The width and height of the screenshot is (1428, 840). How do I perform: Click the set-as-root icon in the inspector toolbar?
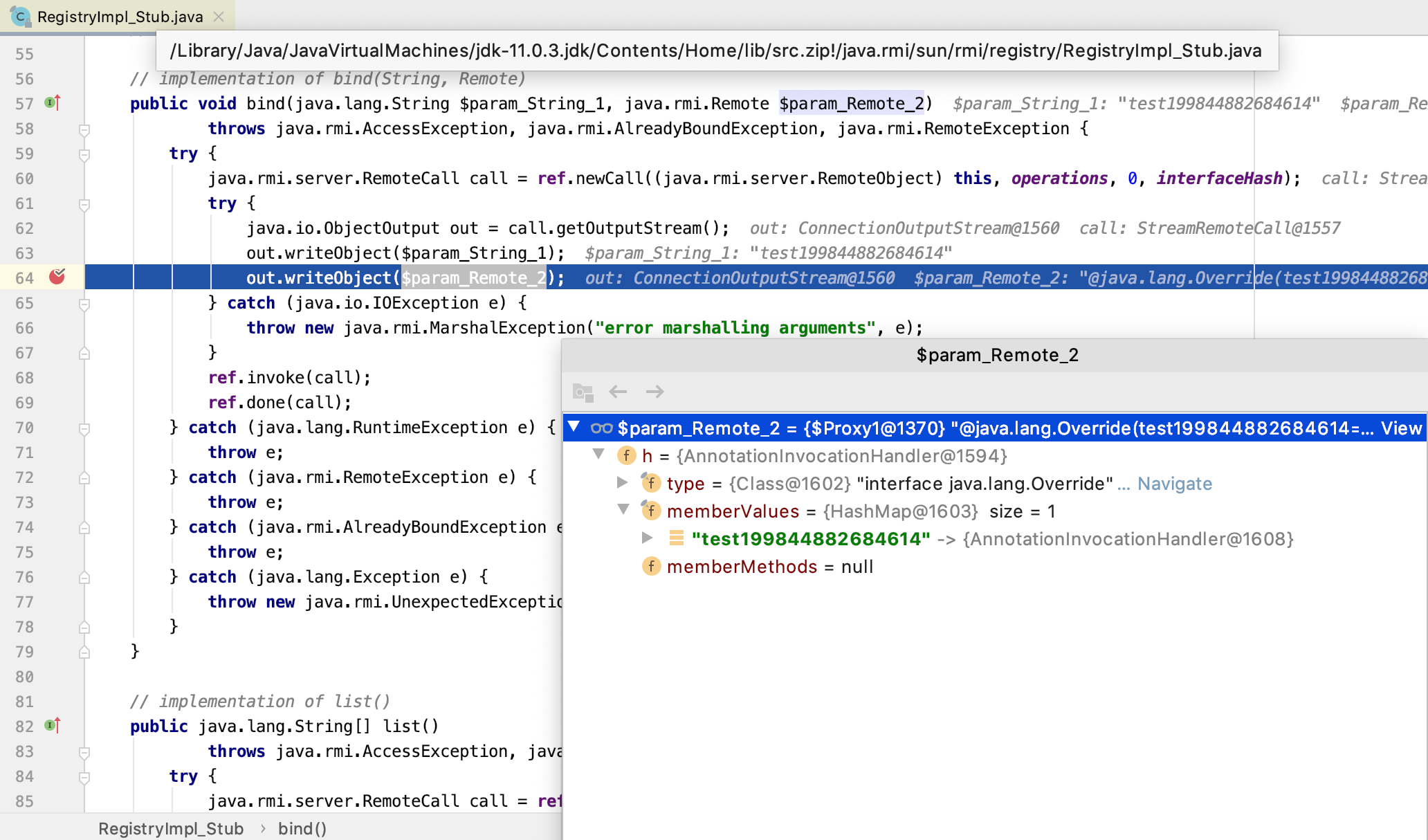pyautogui.click(x=583, y=392)
